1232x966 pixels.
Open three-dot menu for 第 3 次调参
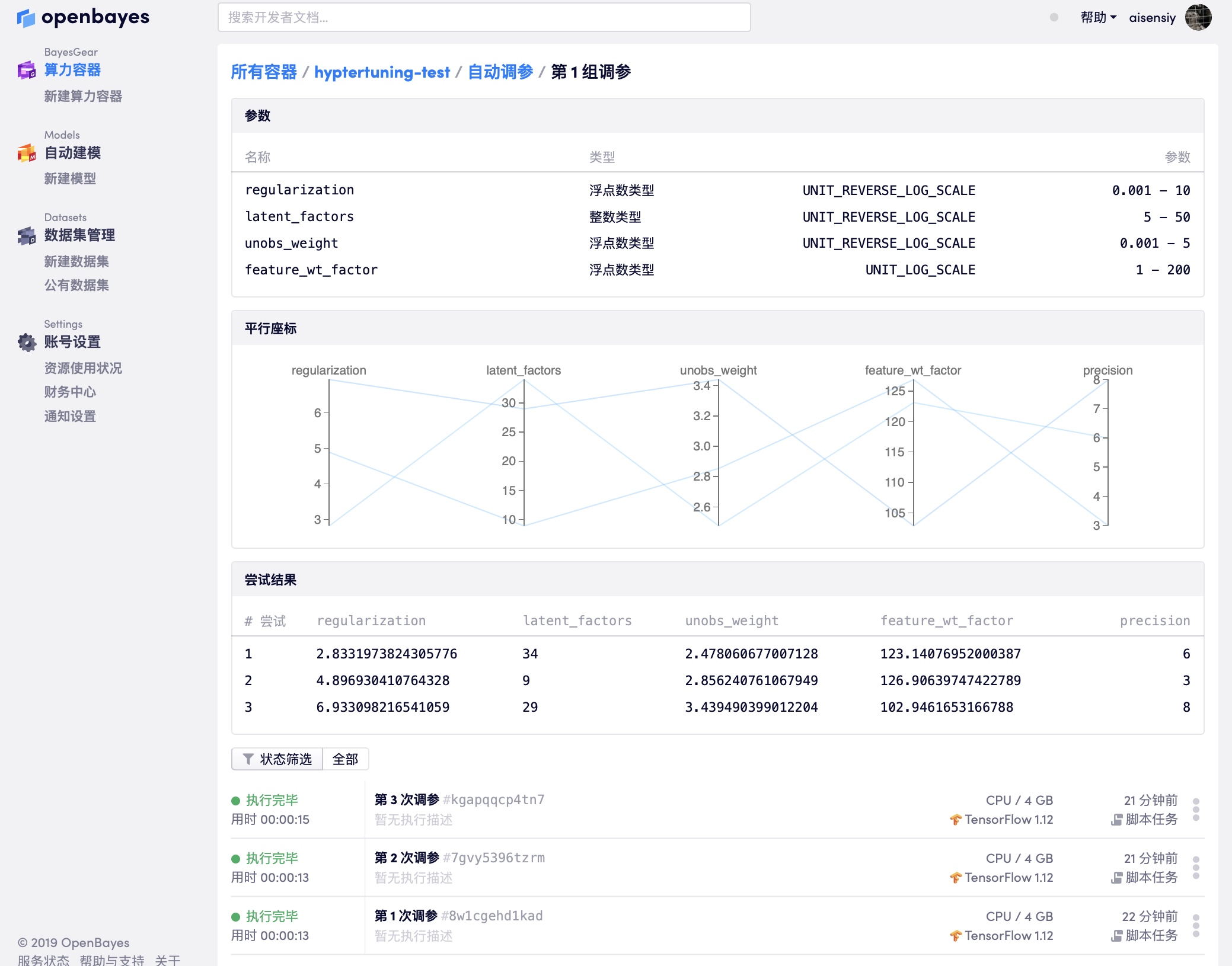pyautogui.click(x=1196, y=810)
